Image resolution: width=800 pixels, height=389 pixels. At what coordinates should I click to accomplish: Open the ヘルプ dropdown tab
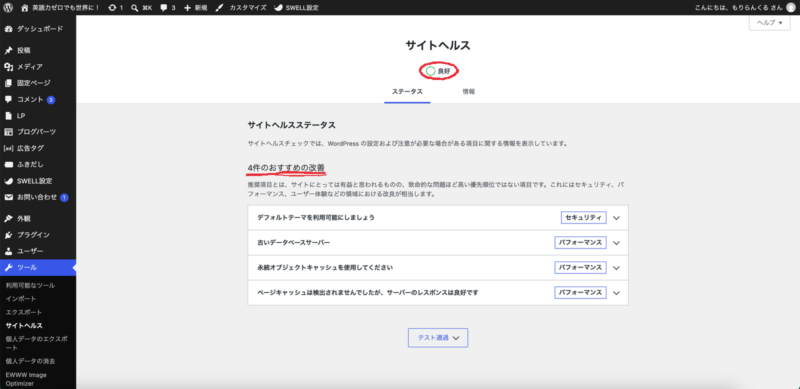769,22
